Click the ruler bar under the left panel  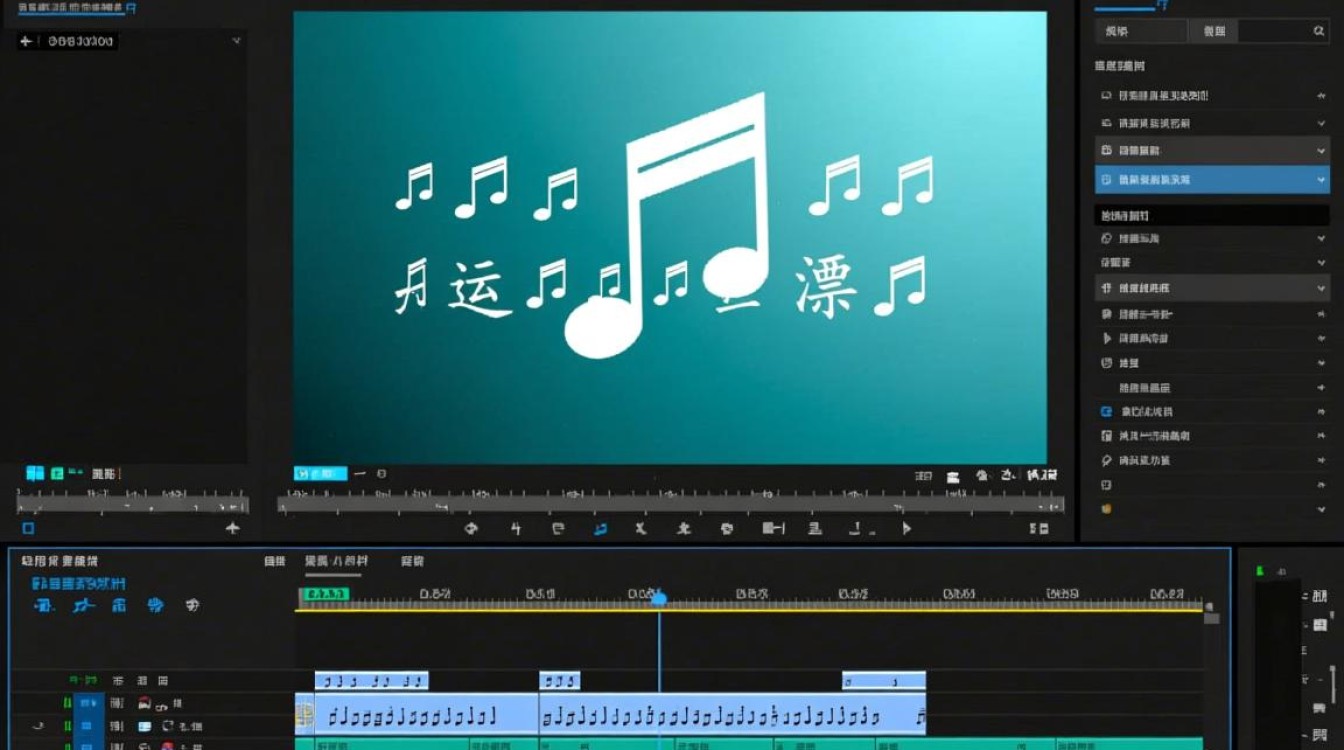pos(132,503)
